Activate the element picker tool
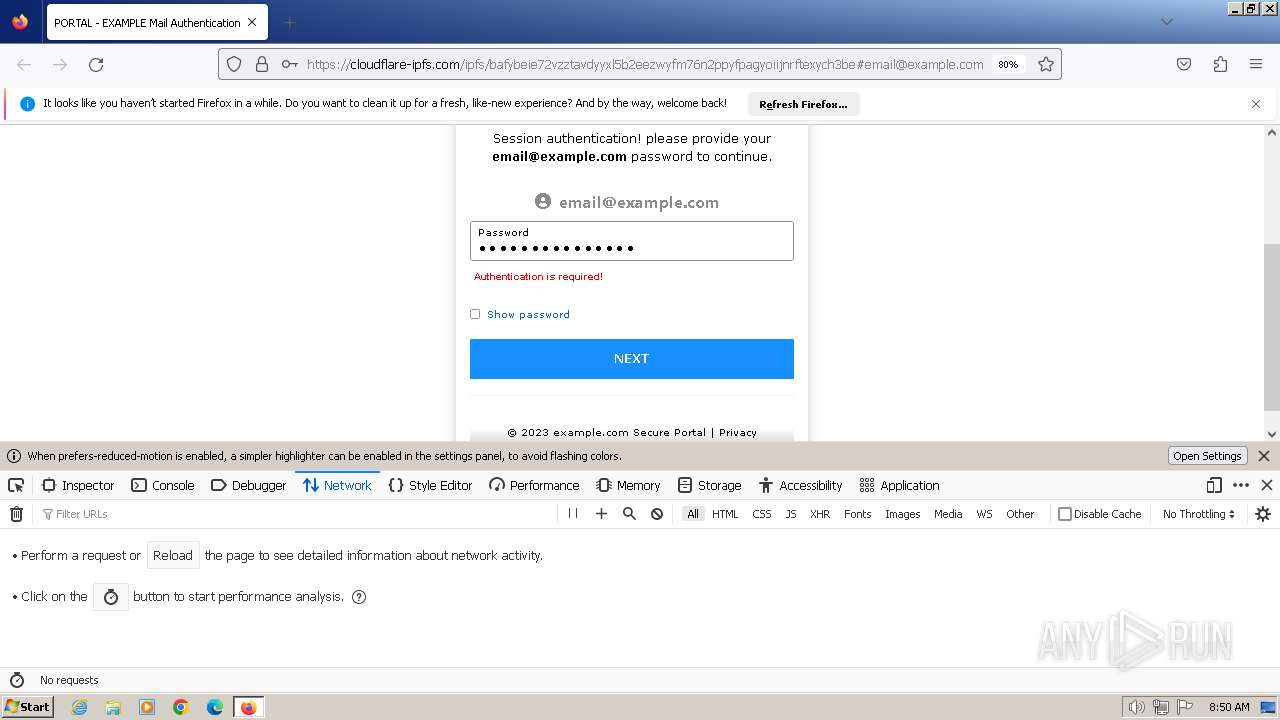Image resolution: width=1280 pixels, height=720 pixels. (x=16, y=485)
